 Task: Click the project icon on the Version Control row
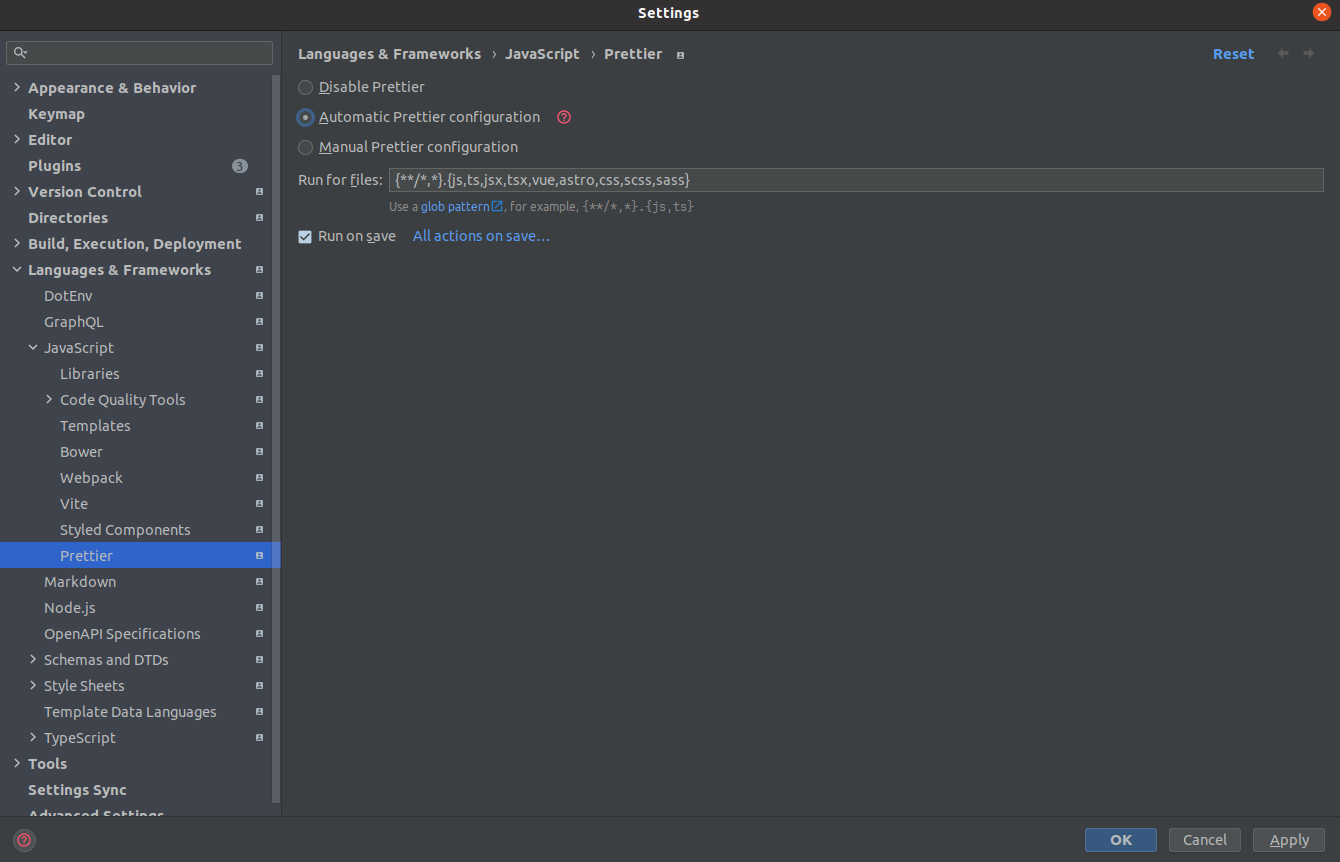point(259,192)
